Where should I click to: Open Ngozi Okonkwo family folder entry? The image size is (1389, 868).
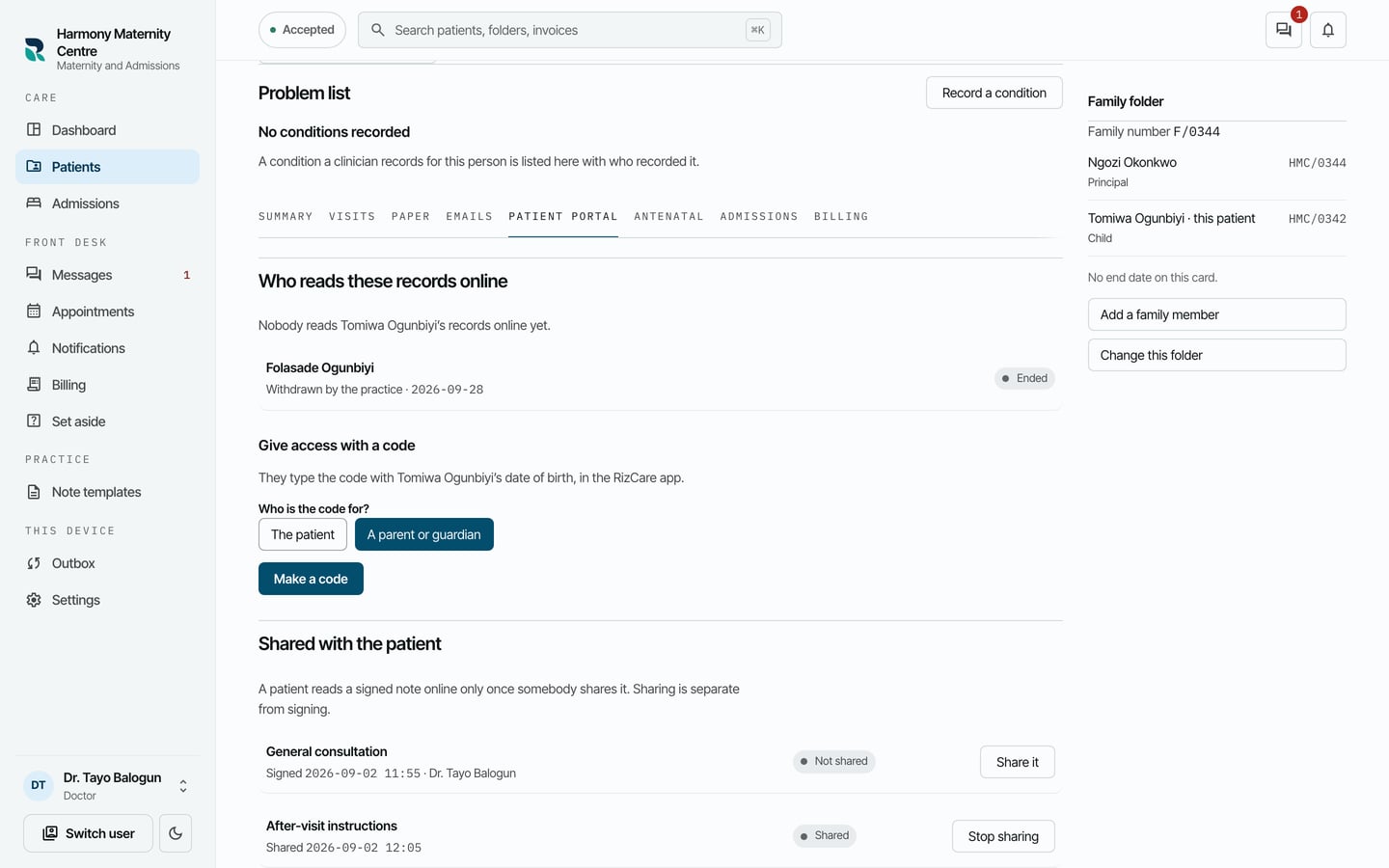(1217, 172)
